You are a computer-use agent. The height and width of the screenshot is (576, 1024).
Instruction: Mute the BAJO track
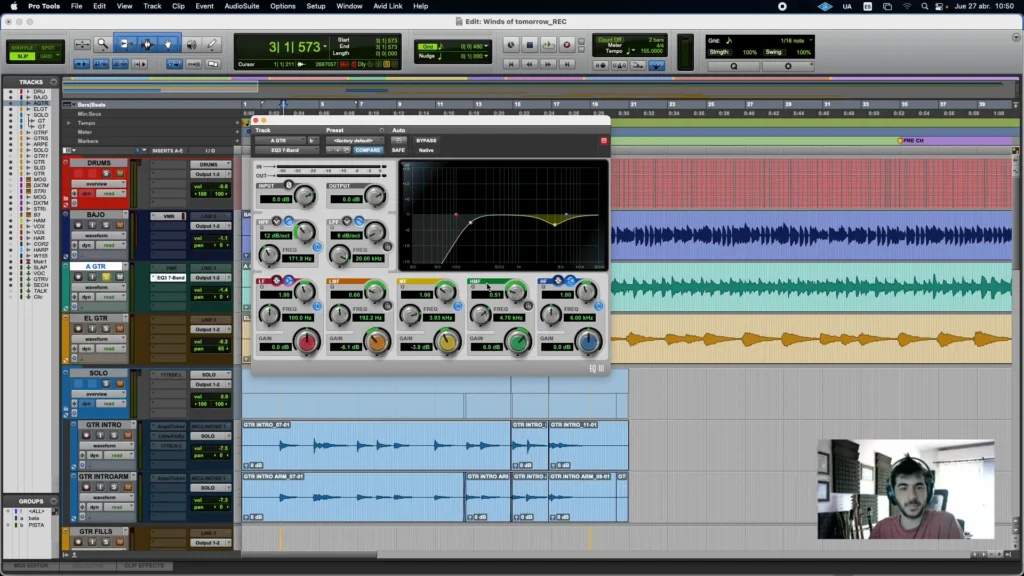pyautogui.click(x=120, y=225)
